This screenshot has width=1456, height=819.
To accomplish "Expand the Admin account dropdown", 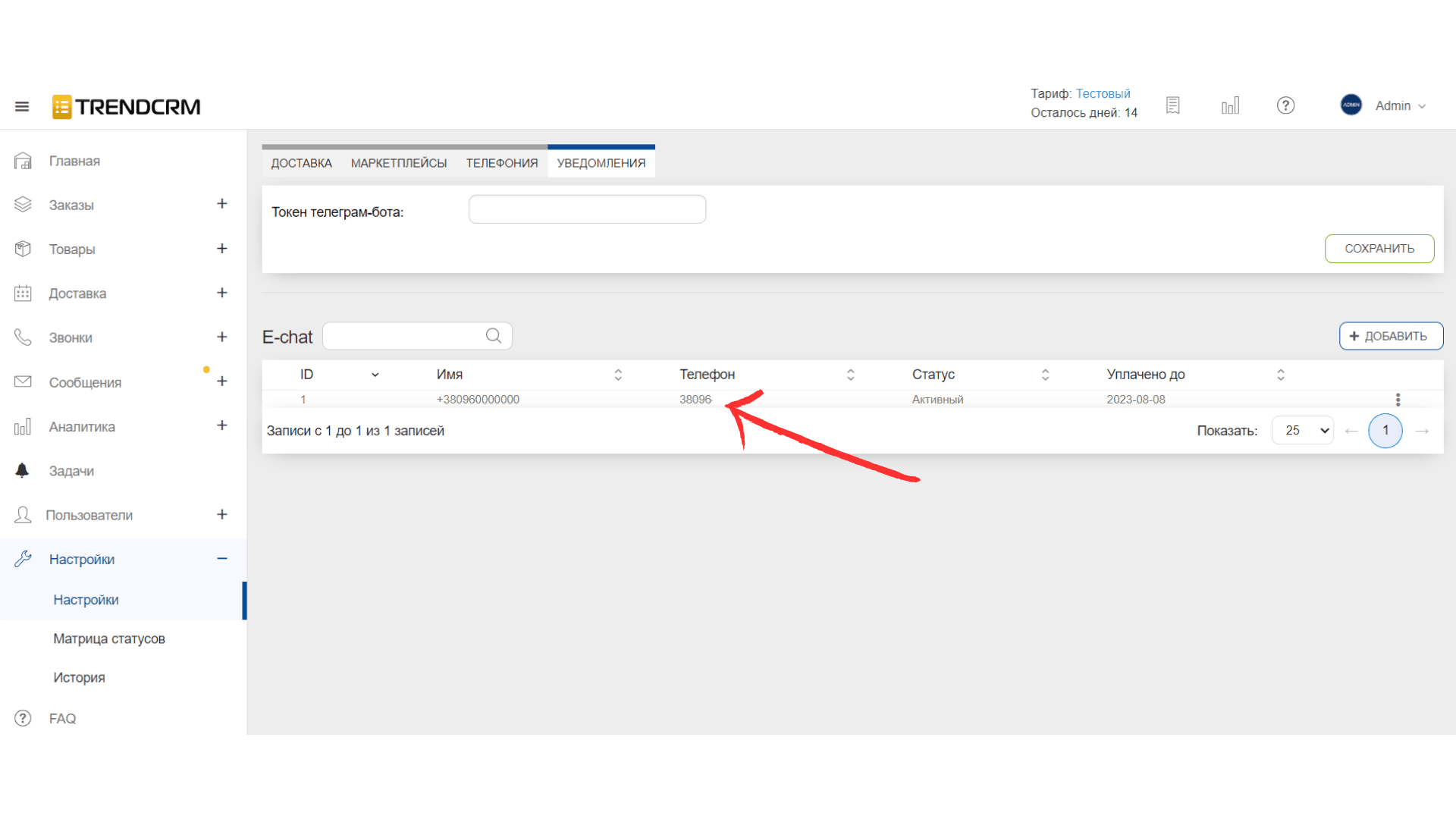I will [x=1401, y=106].
